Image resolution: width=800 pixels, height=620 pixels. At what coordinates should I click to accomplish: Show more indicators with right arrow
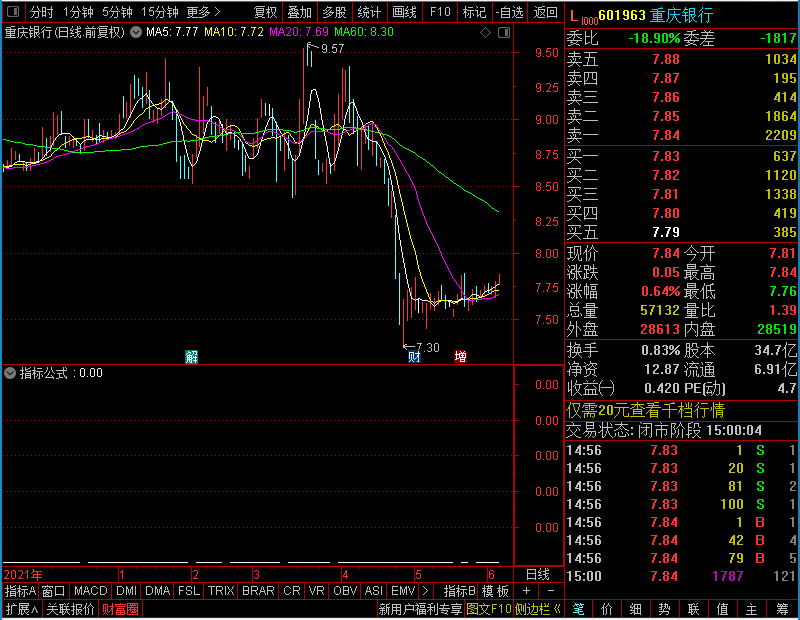[x=426, y=591]
